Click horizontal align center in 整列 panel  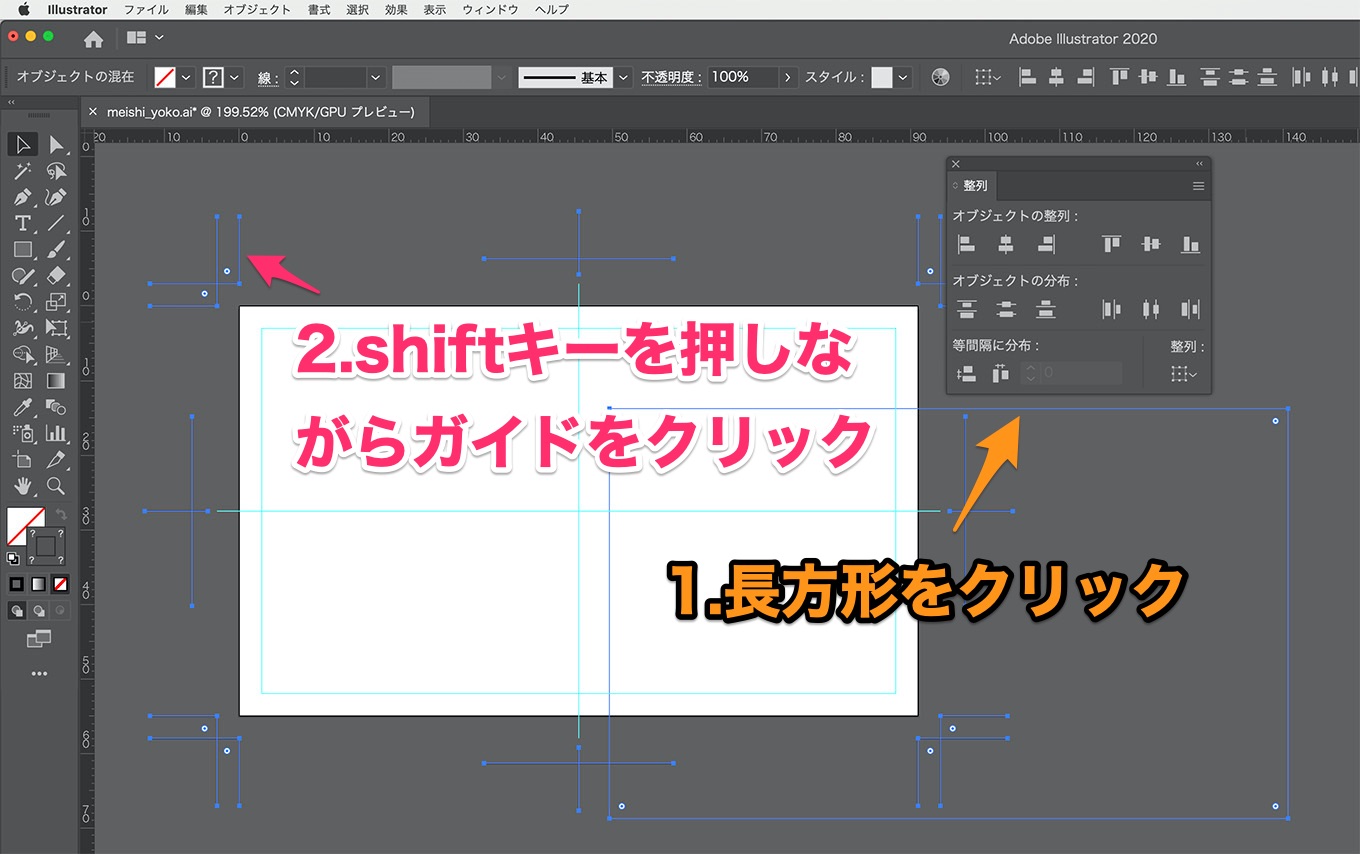[1006, 243]
